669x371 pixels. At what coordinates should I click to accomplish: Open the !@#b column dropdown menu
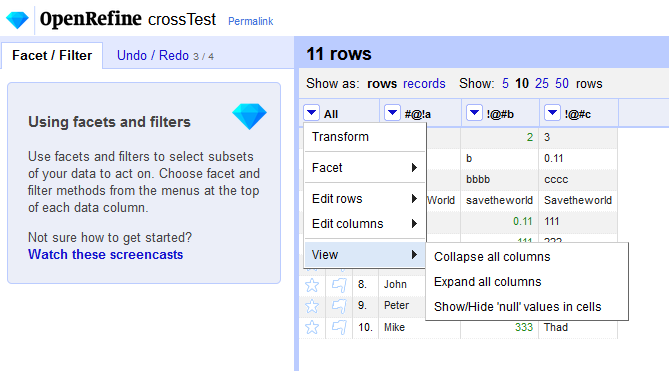474,113
